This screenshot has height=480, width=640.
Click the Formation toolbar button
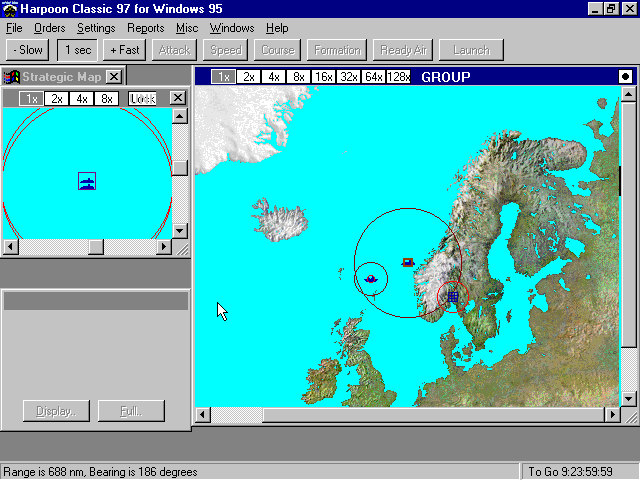pyautogui.click(x=337, y=50)
